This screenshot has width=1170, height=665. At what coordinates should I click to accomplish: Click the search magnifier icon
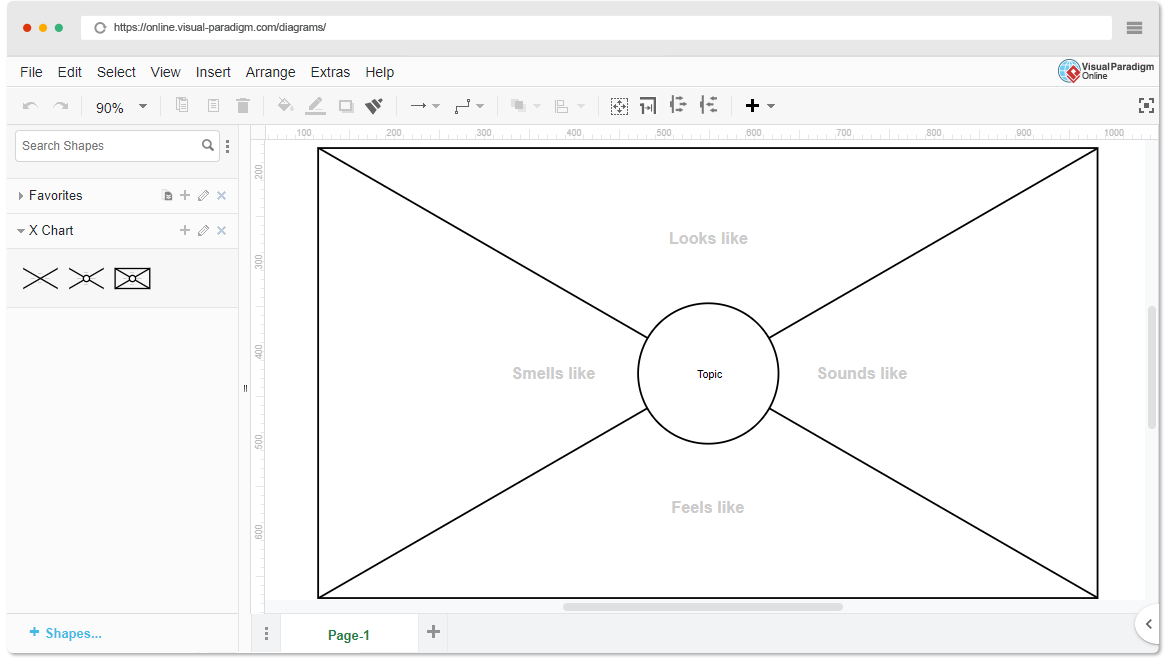coord(208,146)
